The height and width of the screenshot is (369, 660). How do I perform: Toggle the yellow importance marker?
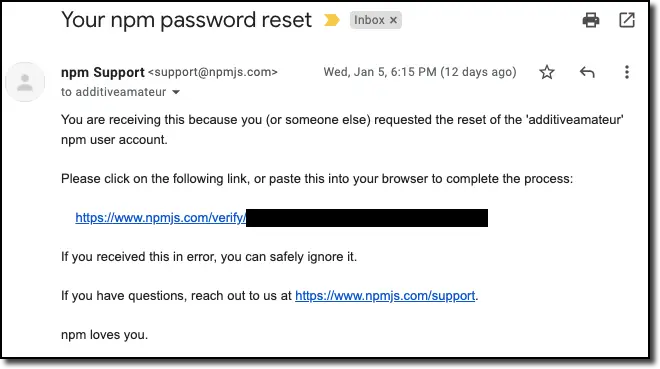point(331,20)
